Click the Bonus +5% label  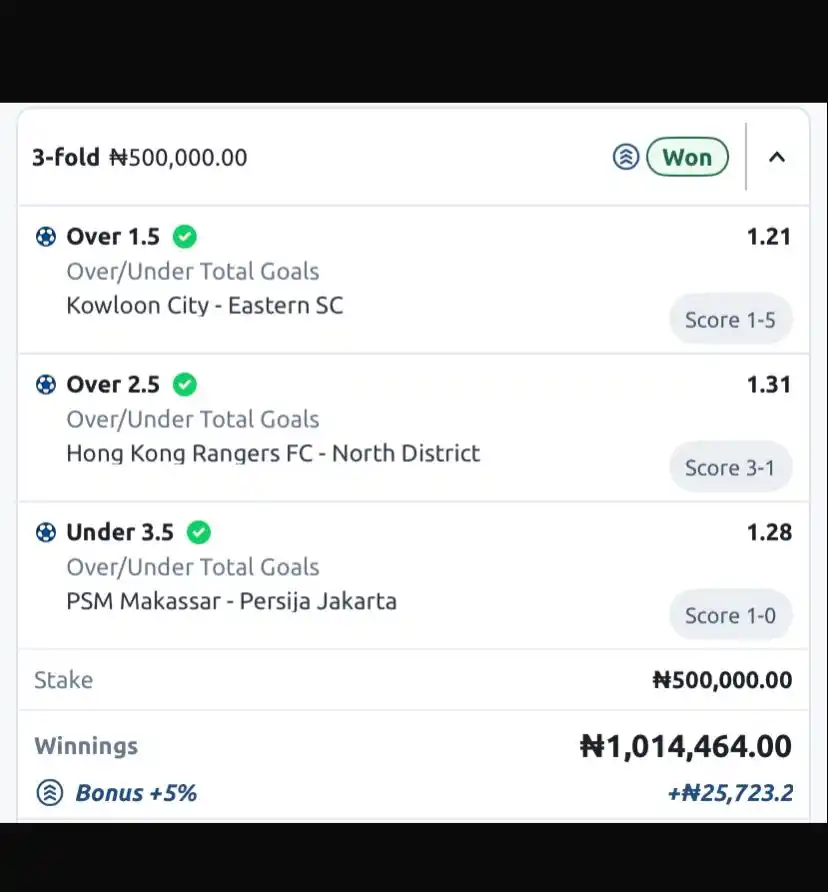pyautogui.click(x=136, y=793)
